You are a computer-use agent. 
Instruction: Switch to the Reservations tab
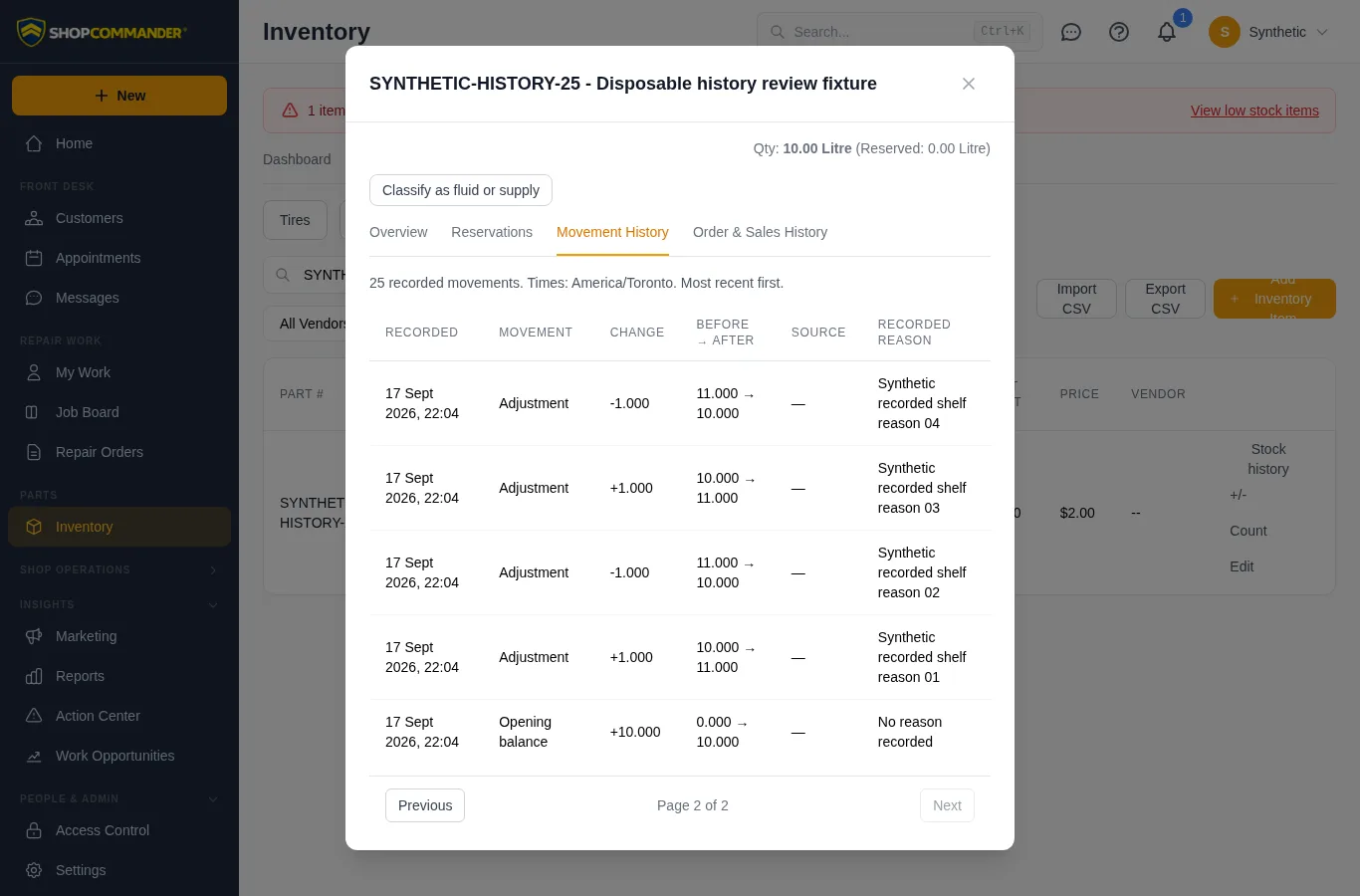click(492, 232)
